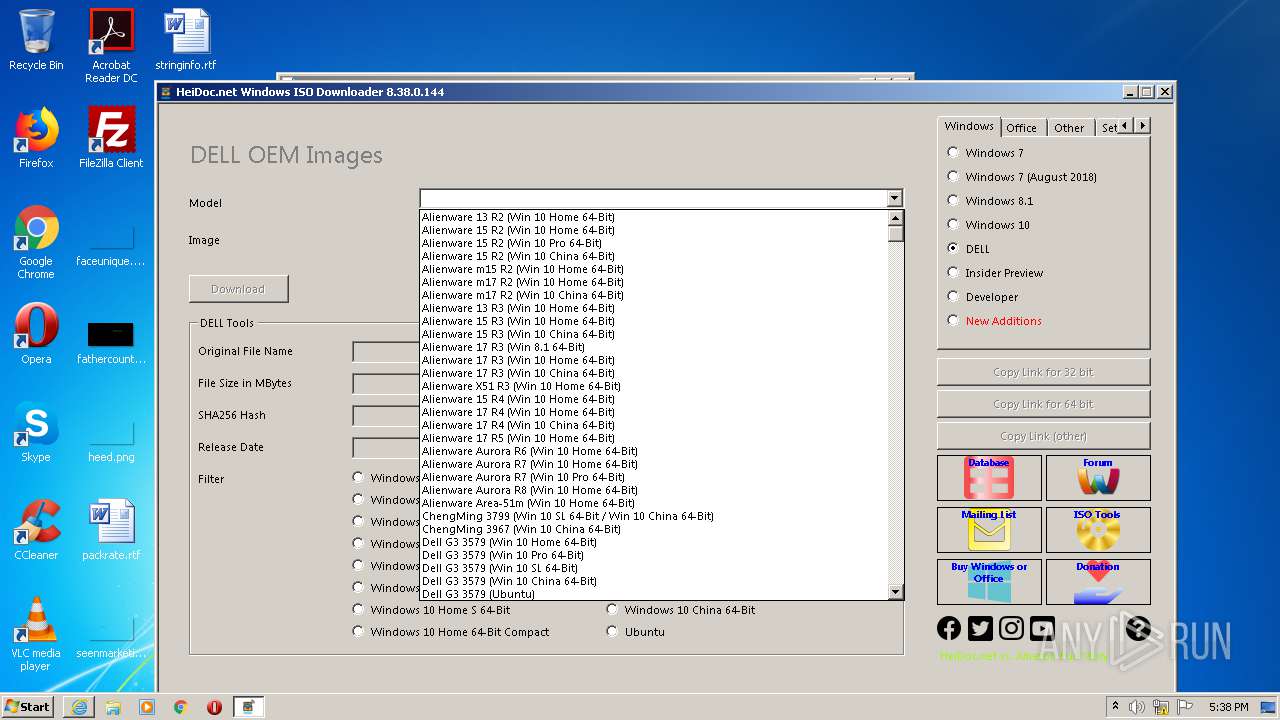Collapse the Model dropdown arrow
The image size is (1280, 720).
894,198
